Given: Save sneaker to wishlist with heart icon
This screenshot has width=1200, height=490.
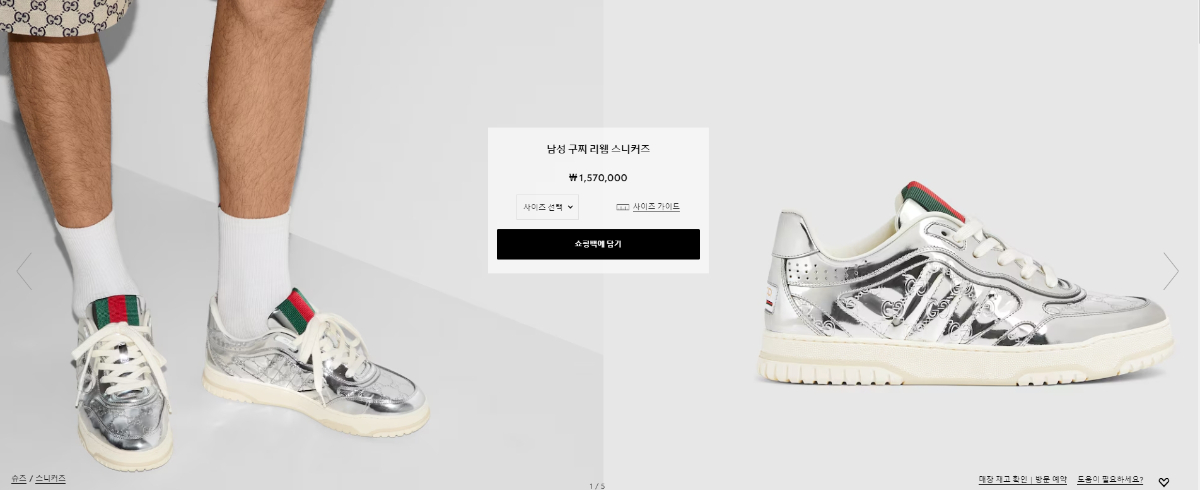Looking at the screenshot, I should point(1164,482).
